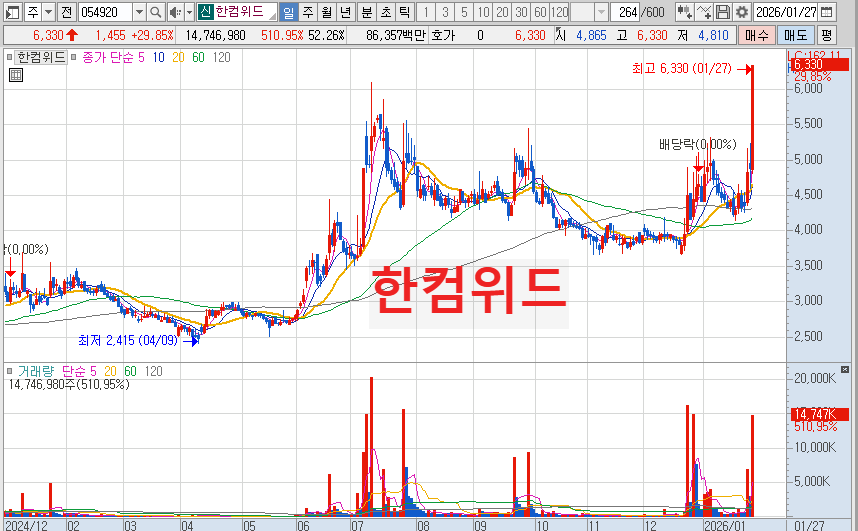This screenshot has height=531, width=858.
Task: Click the gray 120 price MA label
Action: [x=221, y=57]
